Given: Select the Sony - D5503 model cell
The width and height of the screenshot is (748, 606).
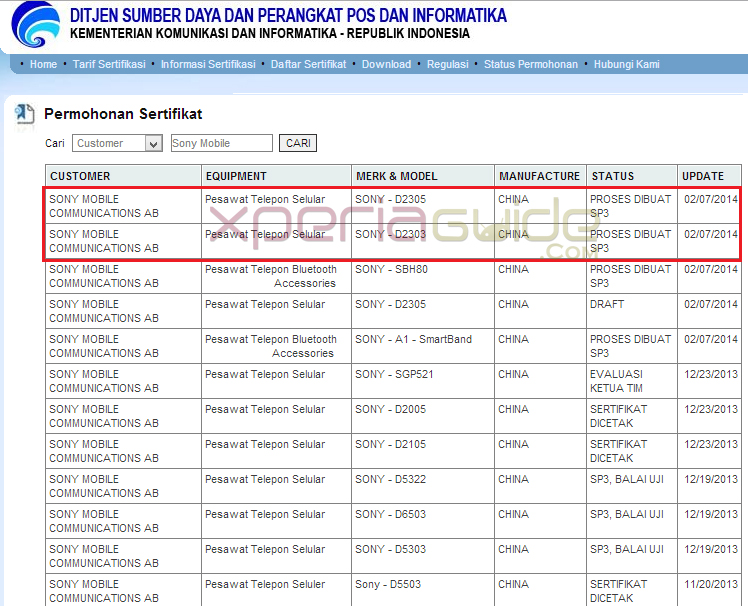Looking at the screenshot, I should click(x=423, y=590).
